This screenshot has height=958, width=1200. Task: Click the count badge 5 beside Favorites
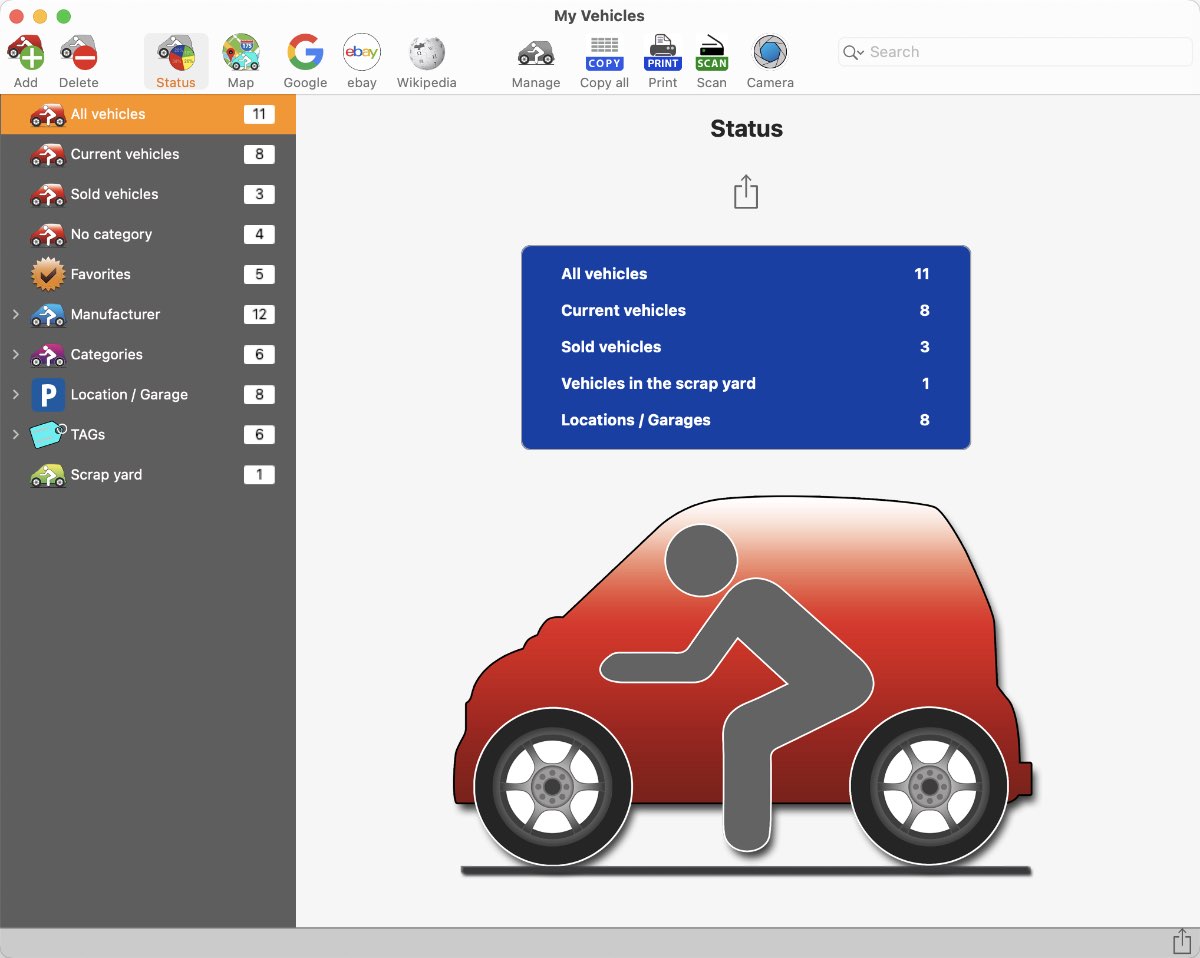(259, 274)
